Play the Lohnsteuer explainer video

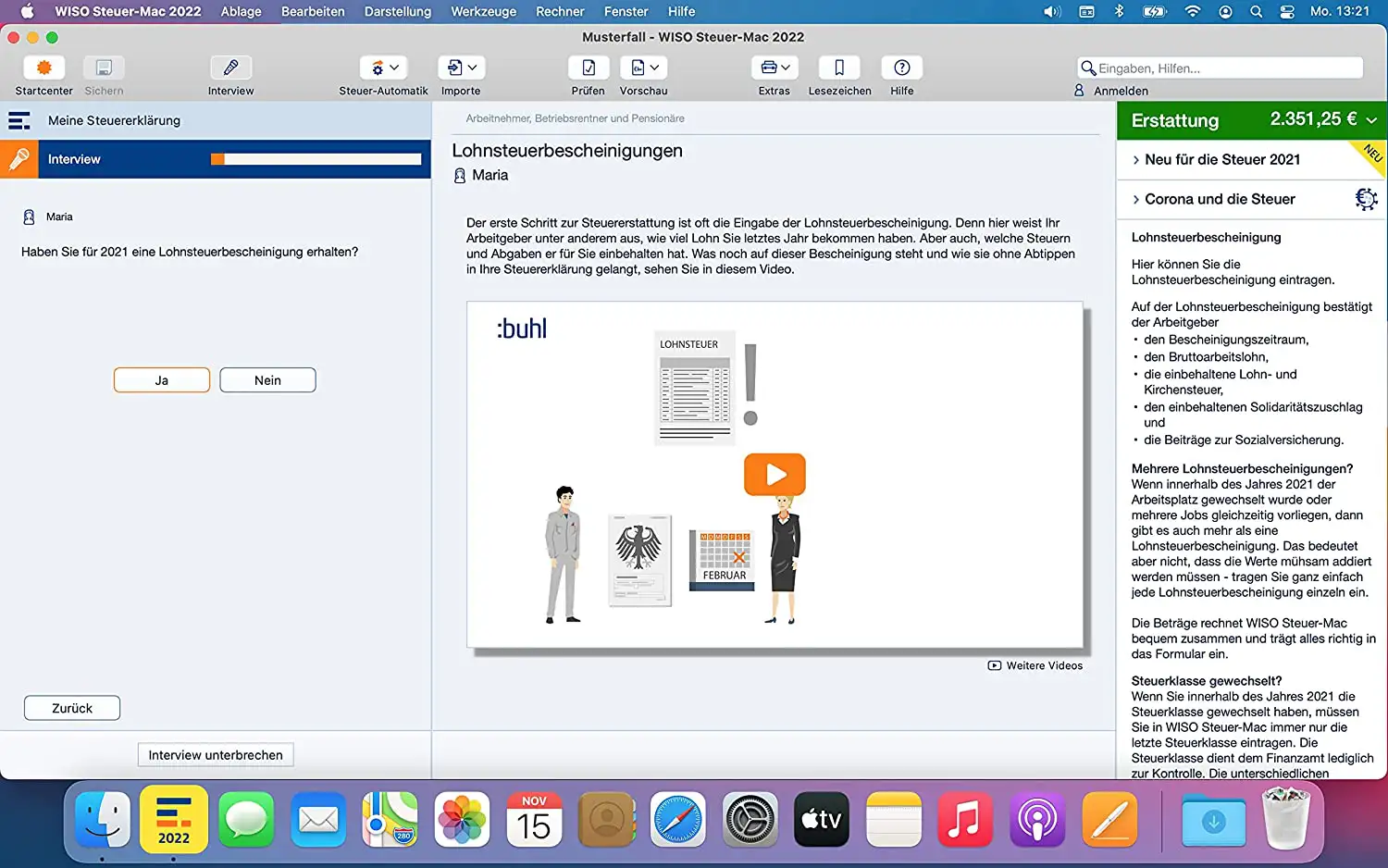775,475
